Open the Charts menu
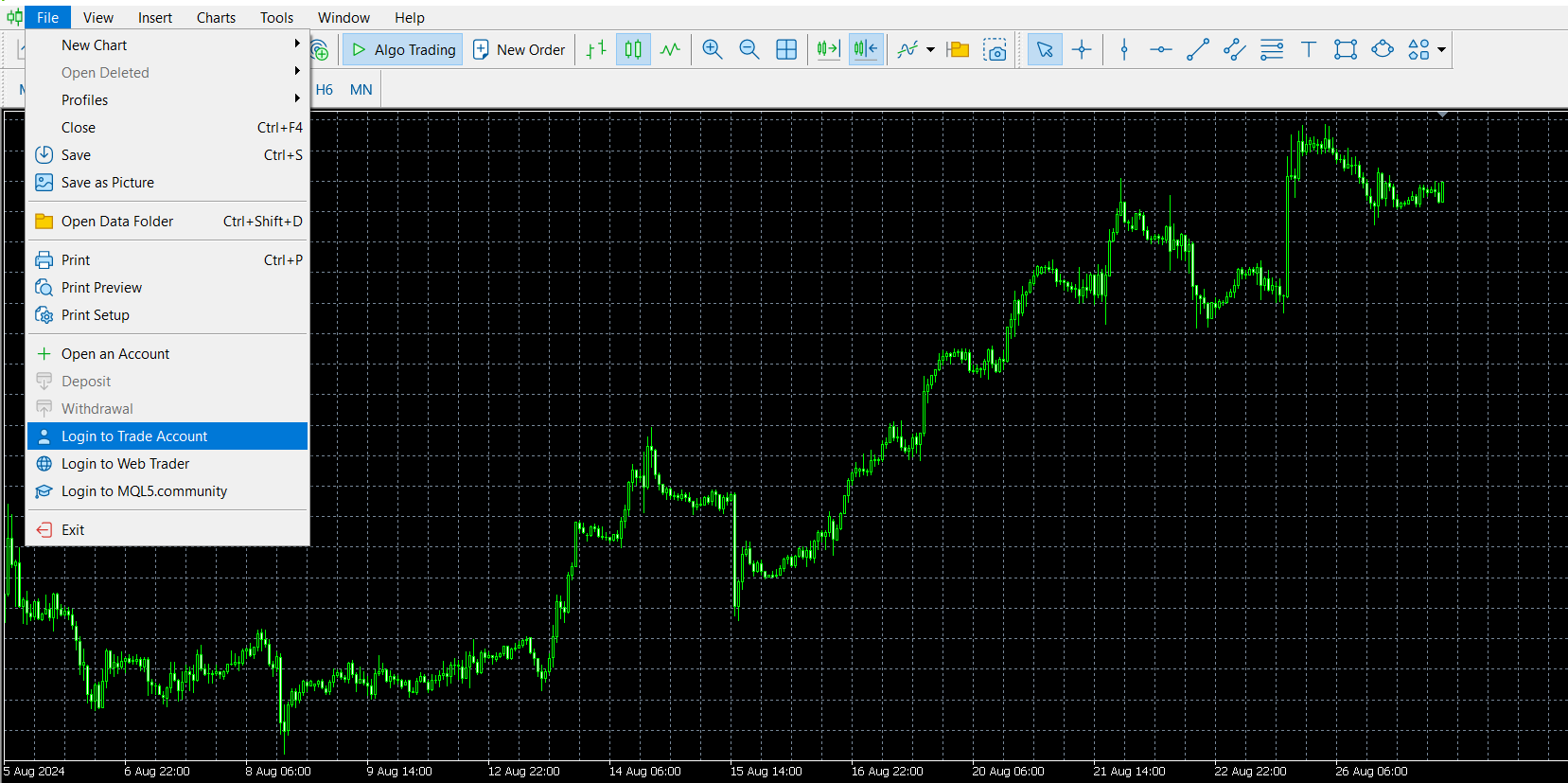 click(216, 18)
